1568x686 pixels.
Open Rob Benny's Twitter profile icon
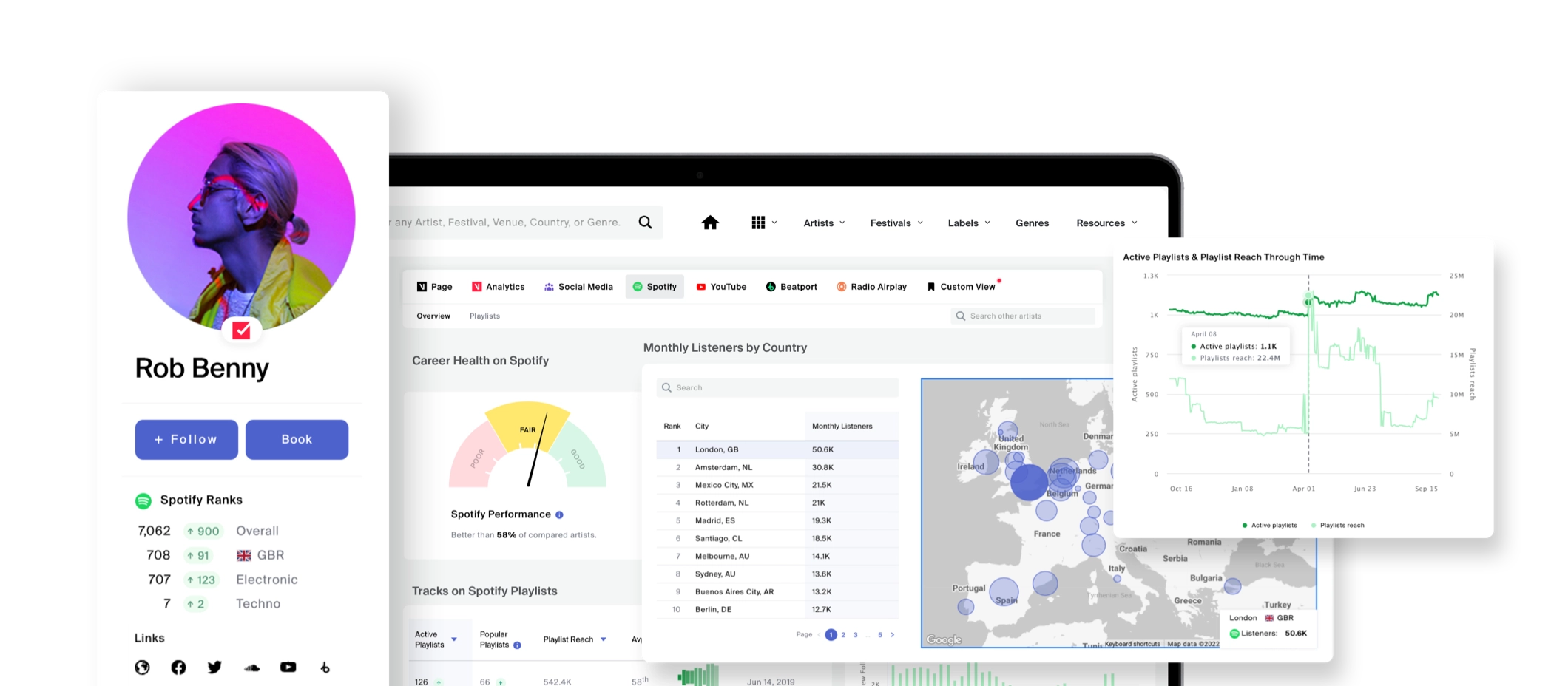(x=215, y=668)
